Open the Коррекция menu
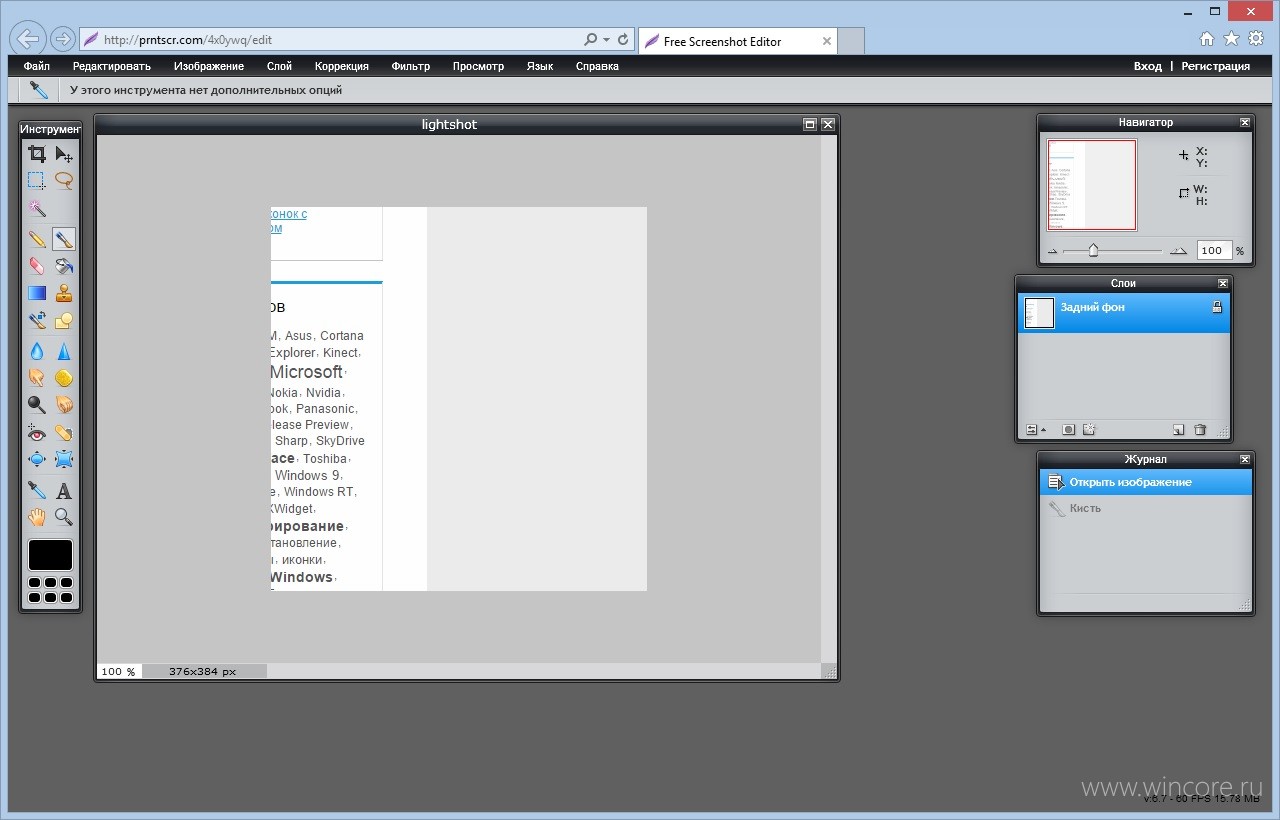 (342, 66)
